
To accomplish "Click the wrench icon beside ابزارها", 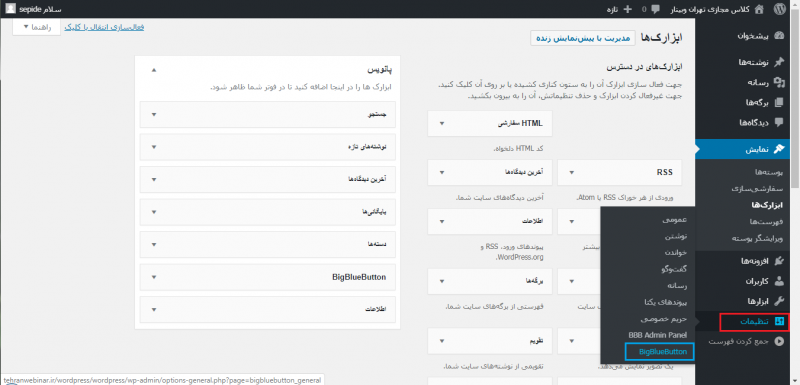I will point(779,301).
